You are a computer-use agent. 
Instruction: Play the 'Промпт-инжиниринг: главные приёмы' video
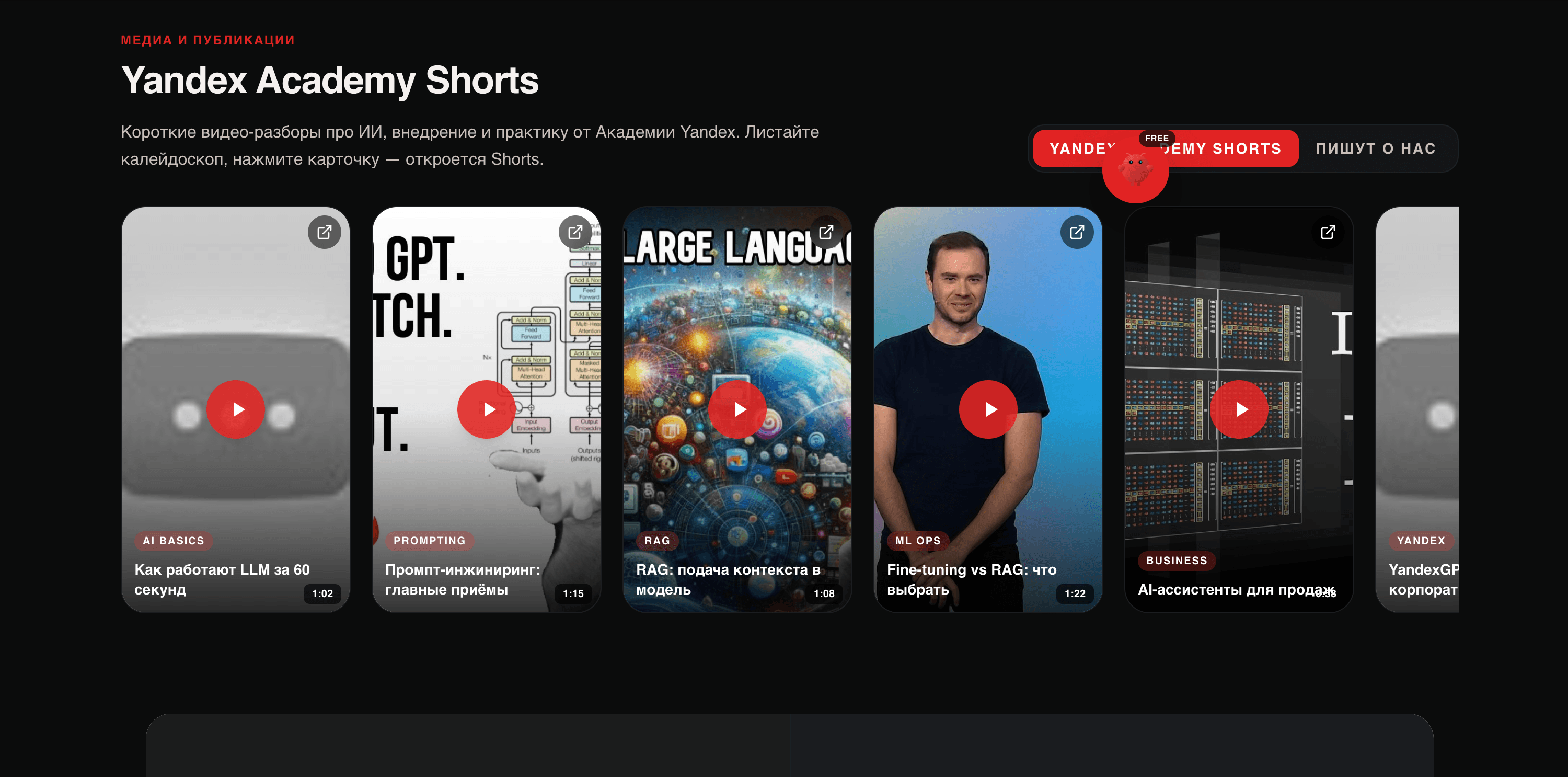[x=487, y=409]
